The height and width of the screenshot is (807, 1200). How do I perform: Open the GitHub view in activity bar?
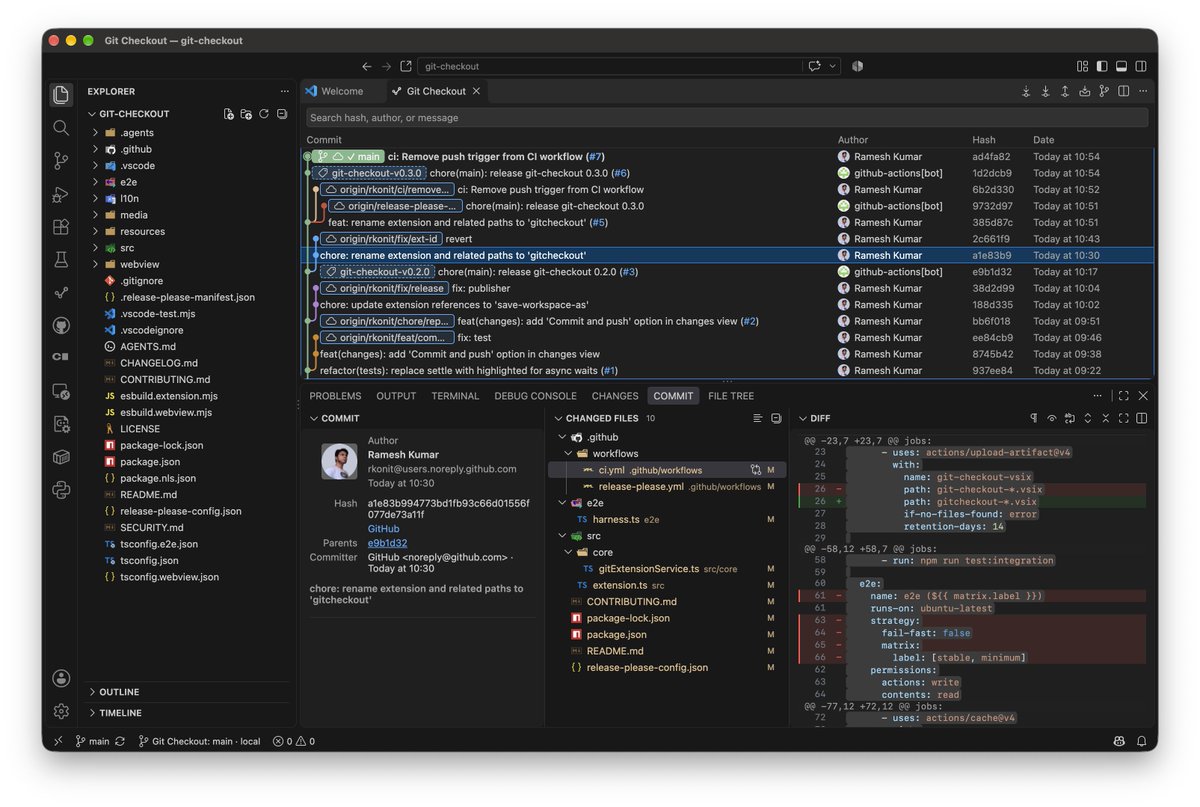[x=61, y=326]
